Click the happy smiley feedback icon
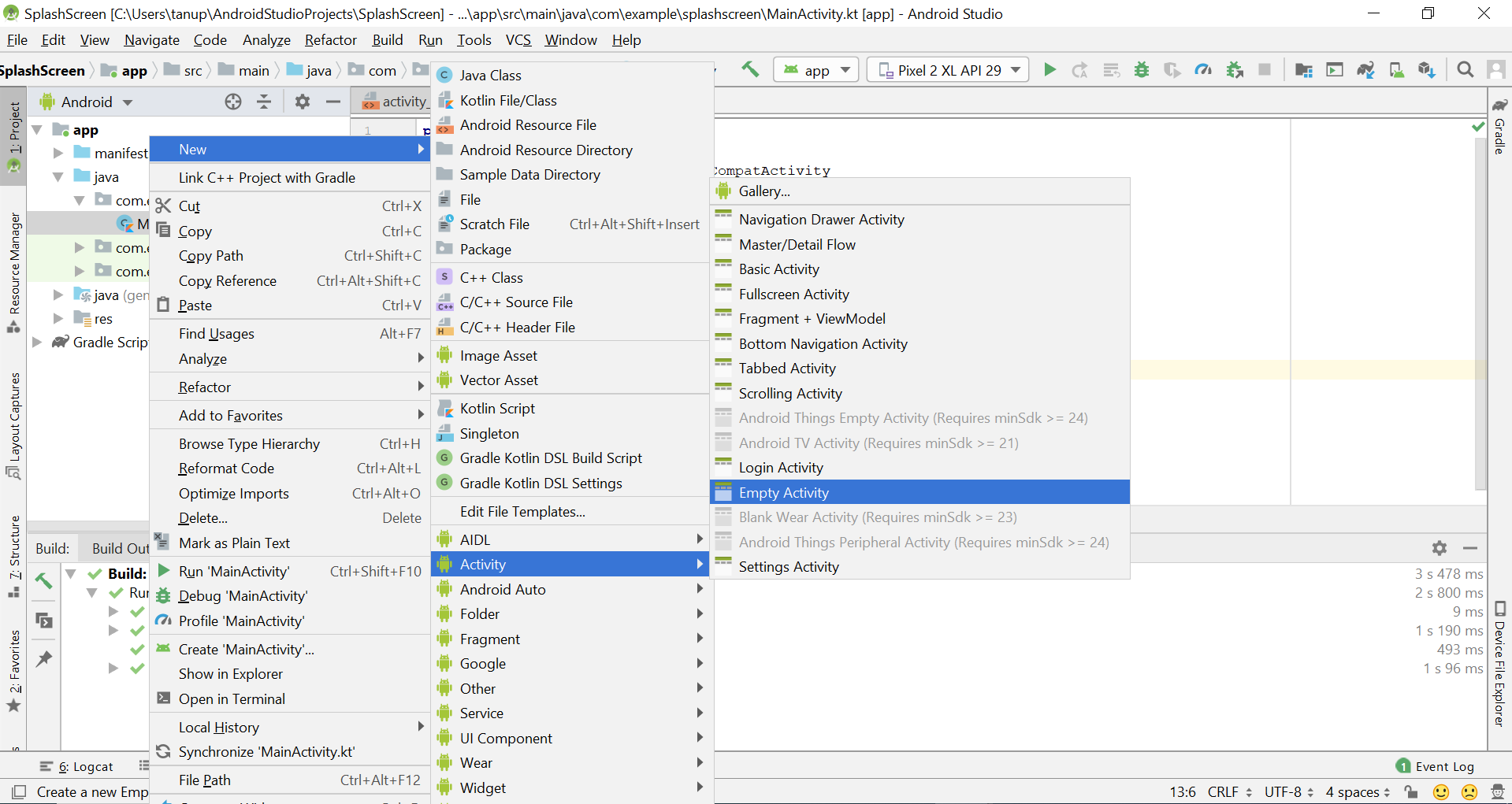The width and height of the screenshot is (1512, 804). pyautogui.click(x=1441, y=792)
